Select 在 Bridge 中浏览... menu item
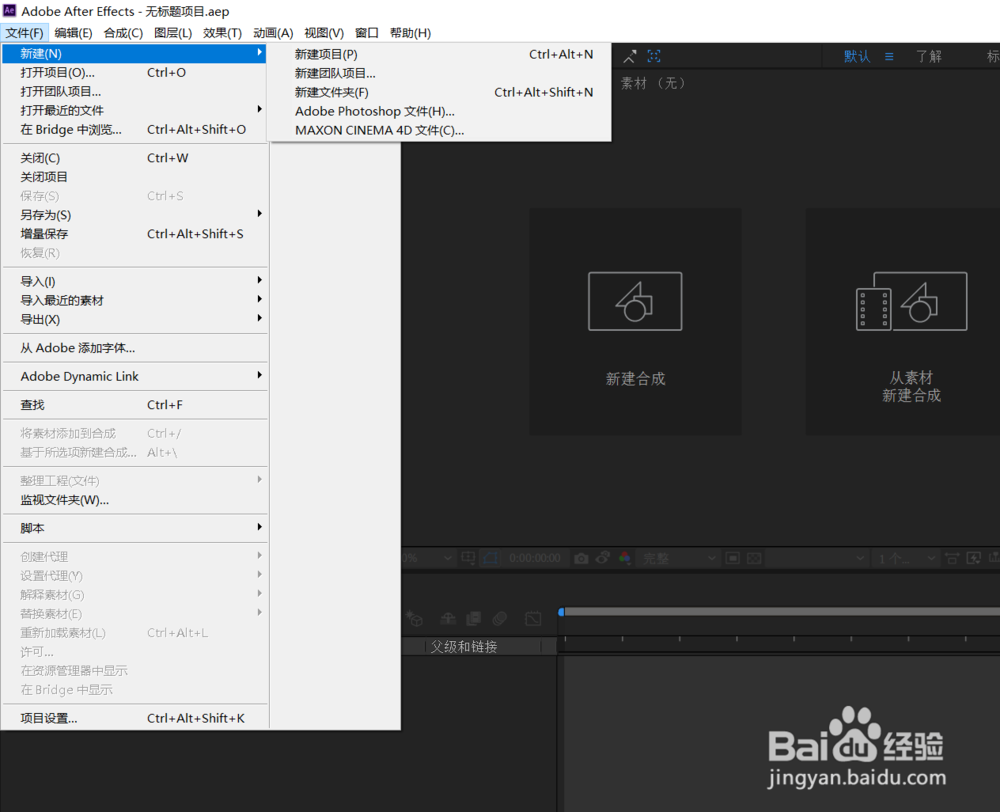The width and height of the screenshot is (1000, 812). coord(134,129)
